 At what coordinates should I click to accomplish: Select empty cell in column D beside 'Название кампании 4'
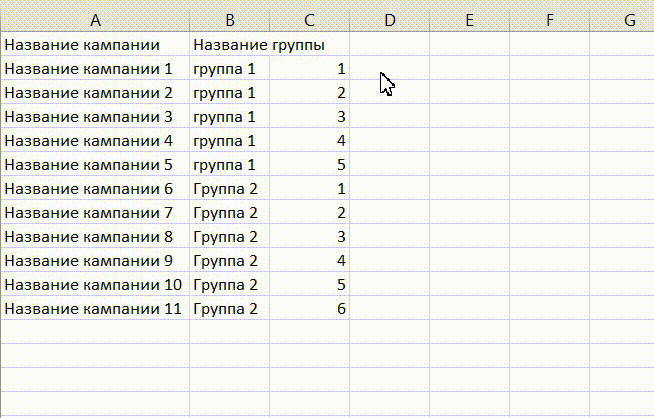pyautogui.click(x=390, y=141)
